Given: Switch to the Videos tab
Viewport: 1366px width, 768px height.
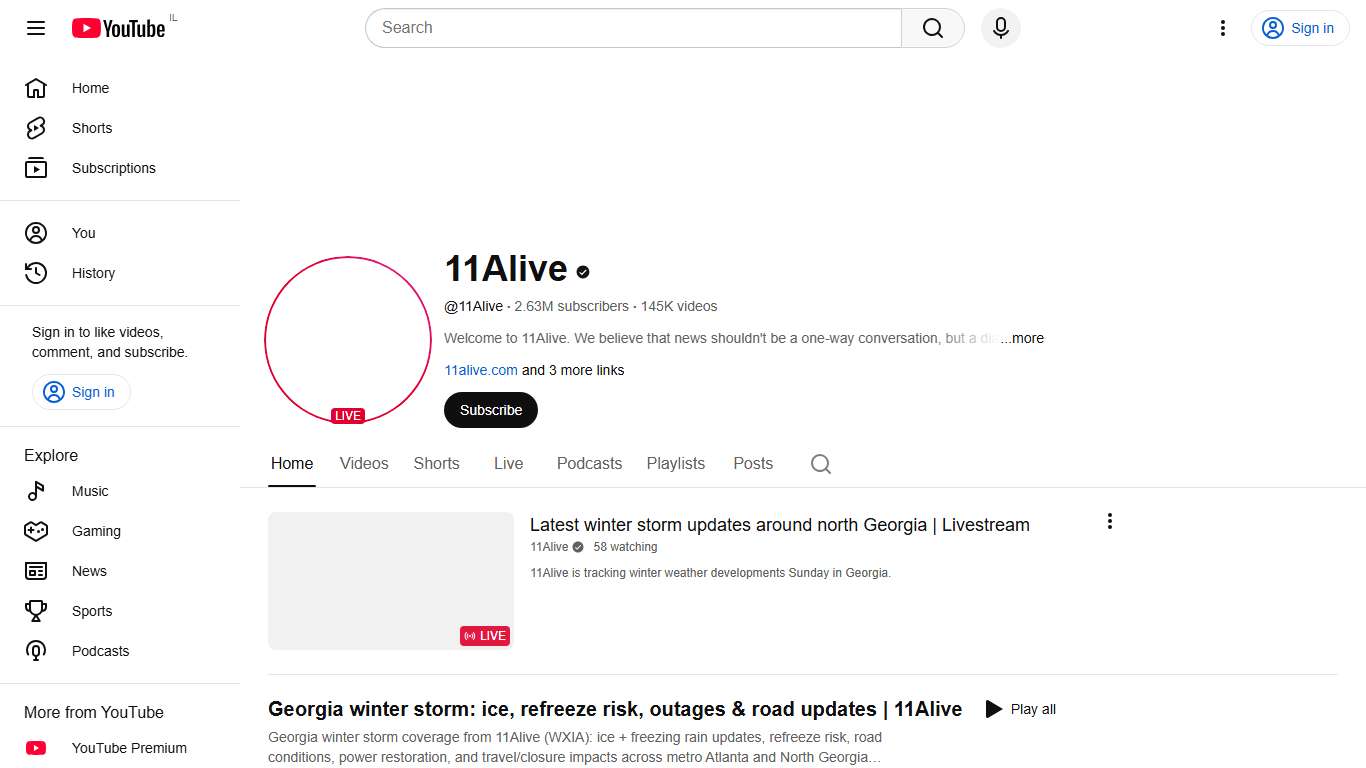Looking at the screenshot, I should [x=363, y=463].
